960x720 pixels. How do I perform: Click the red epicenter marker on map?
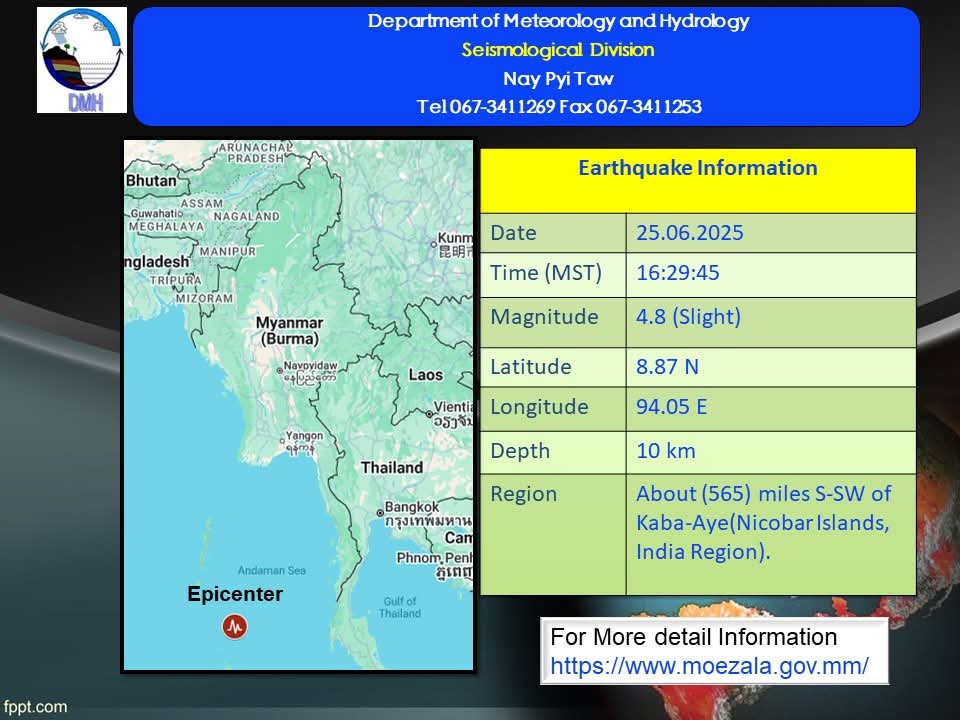pyautogui.click(x=235, y=627)
